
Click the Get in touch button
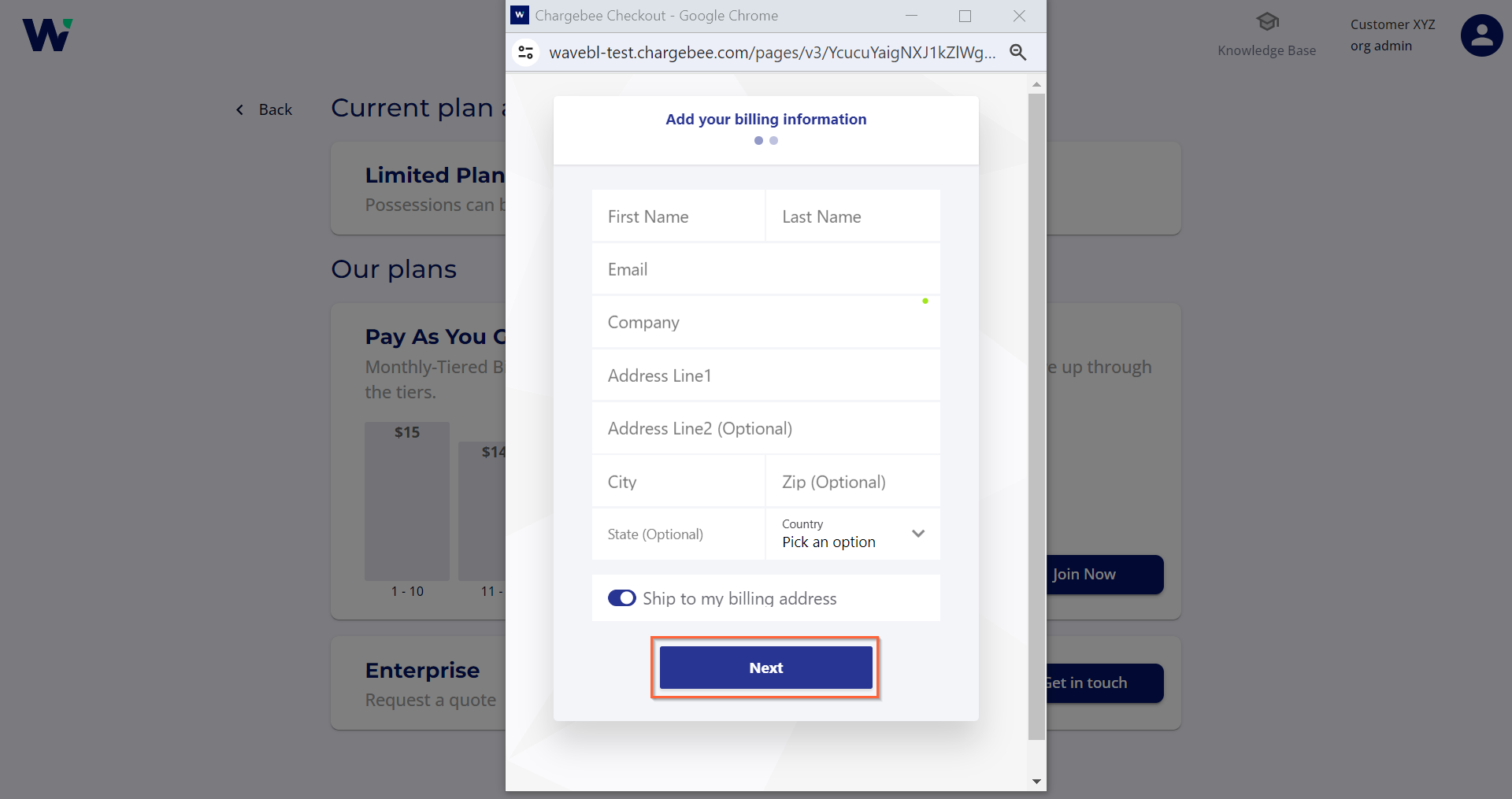1105,683
